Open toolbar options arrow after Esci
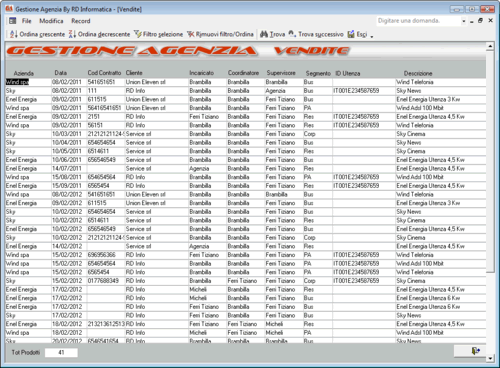 point(372,35)
